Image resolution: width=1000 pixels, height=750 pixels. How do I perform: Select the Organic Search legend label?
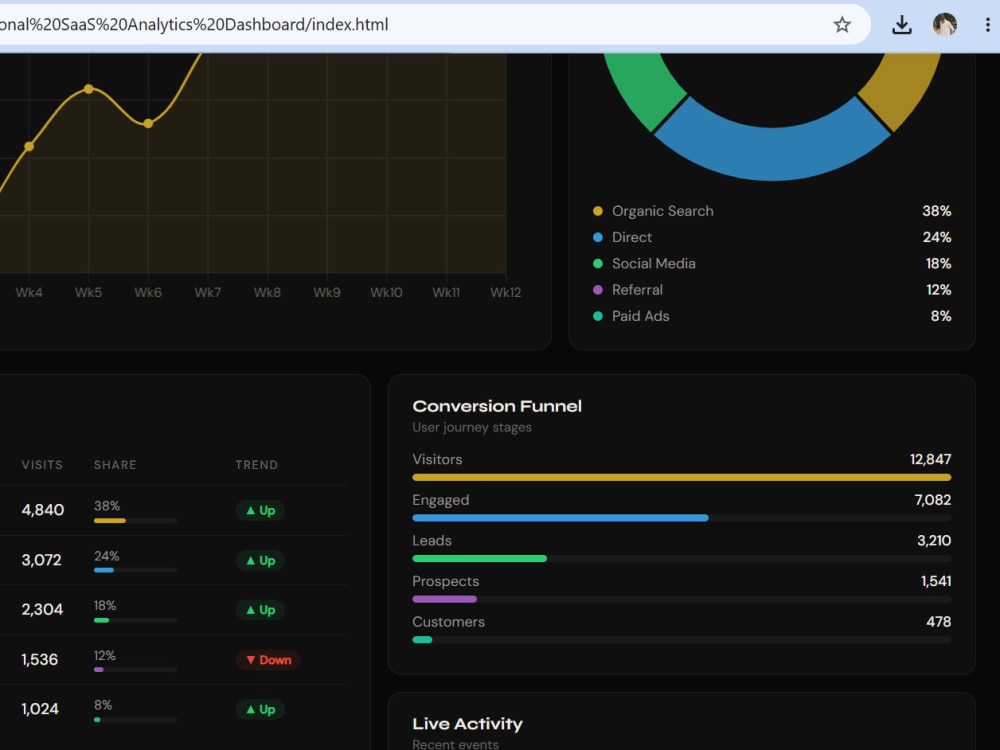tap(663, 211)
